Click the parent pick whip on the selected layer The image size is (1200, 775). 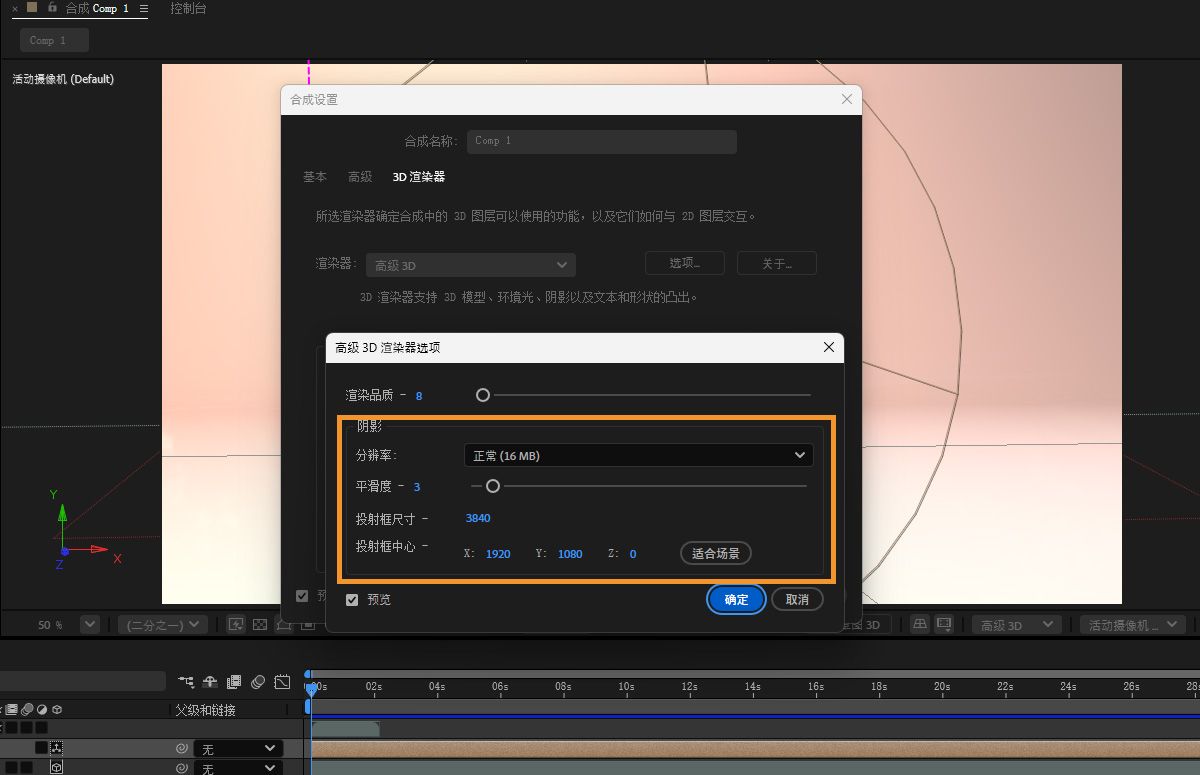(x=183, y=748)
